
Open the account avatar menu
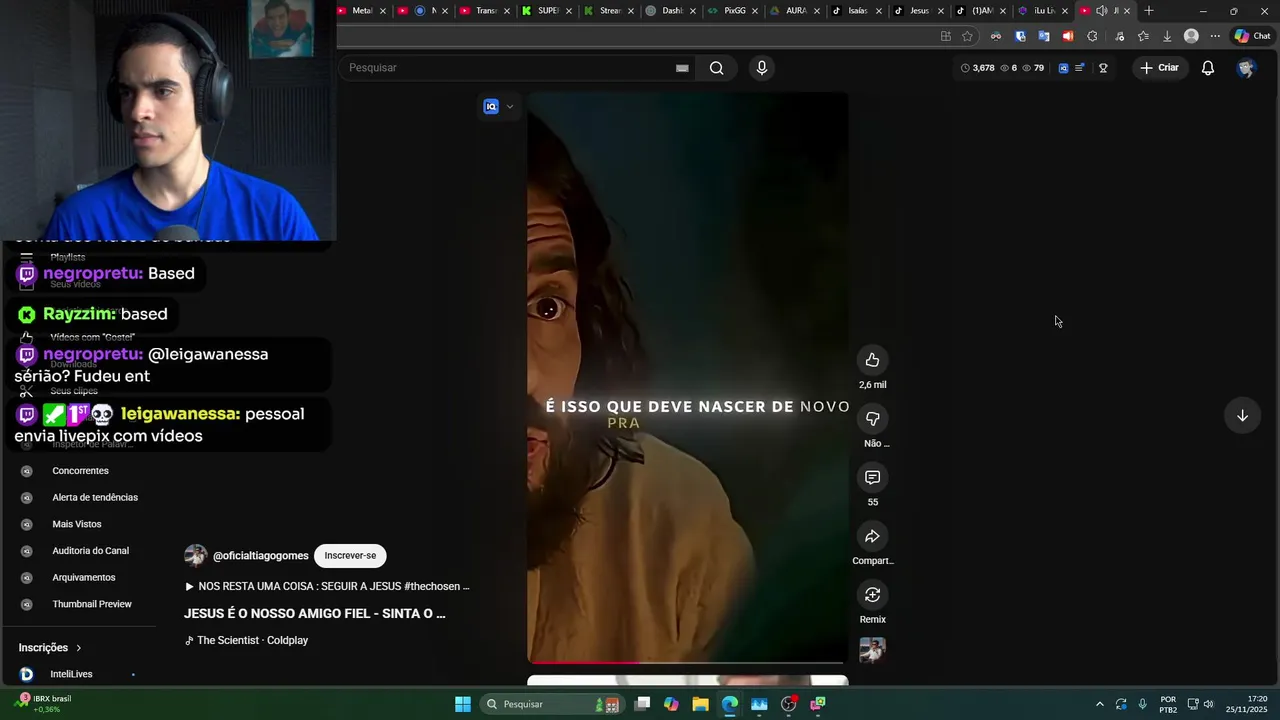click(x=1246, y=68)
